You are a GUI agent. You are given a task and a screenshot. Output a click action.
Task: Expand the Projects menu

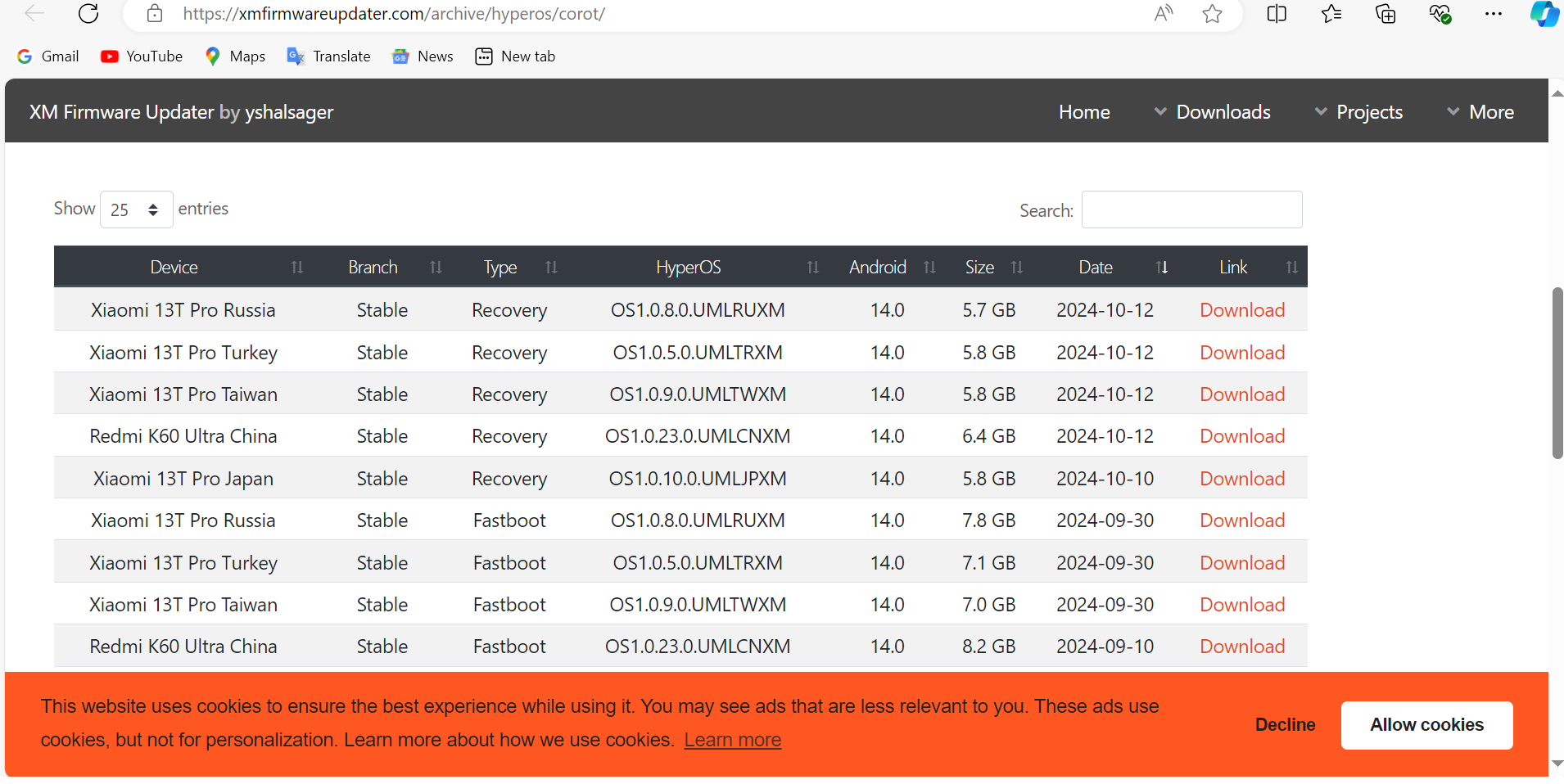[1358, 112]
